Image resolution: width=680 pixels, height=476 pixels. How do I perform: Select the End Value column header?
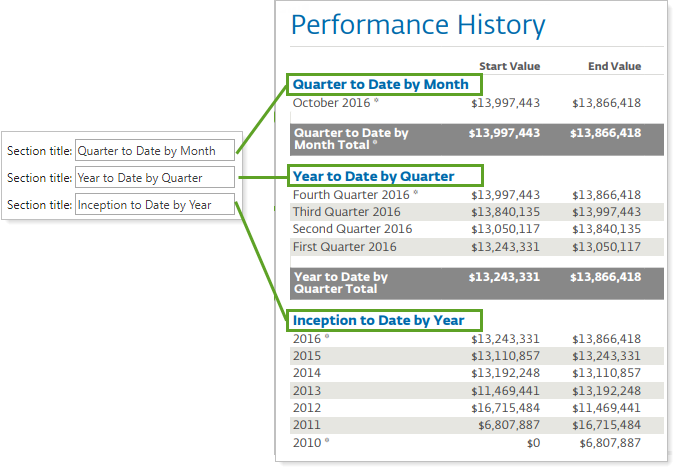pyautogui.click(x=614, y=66)
